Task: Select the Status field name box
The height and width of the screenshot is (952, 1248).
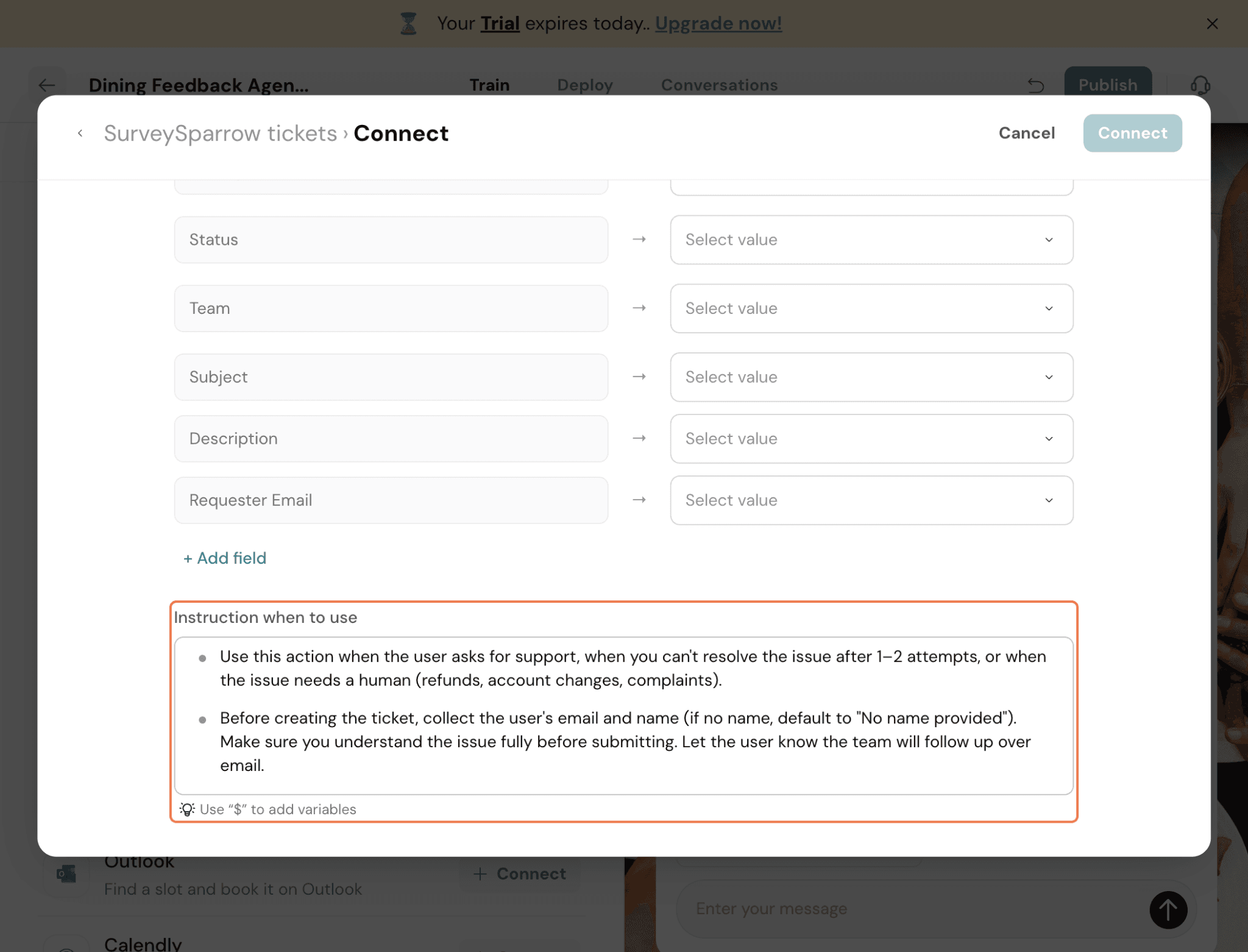Action: coord(391,240)
